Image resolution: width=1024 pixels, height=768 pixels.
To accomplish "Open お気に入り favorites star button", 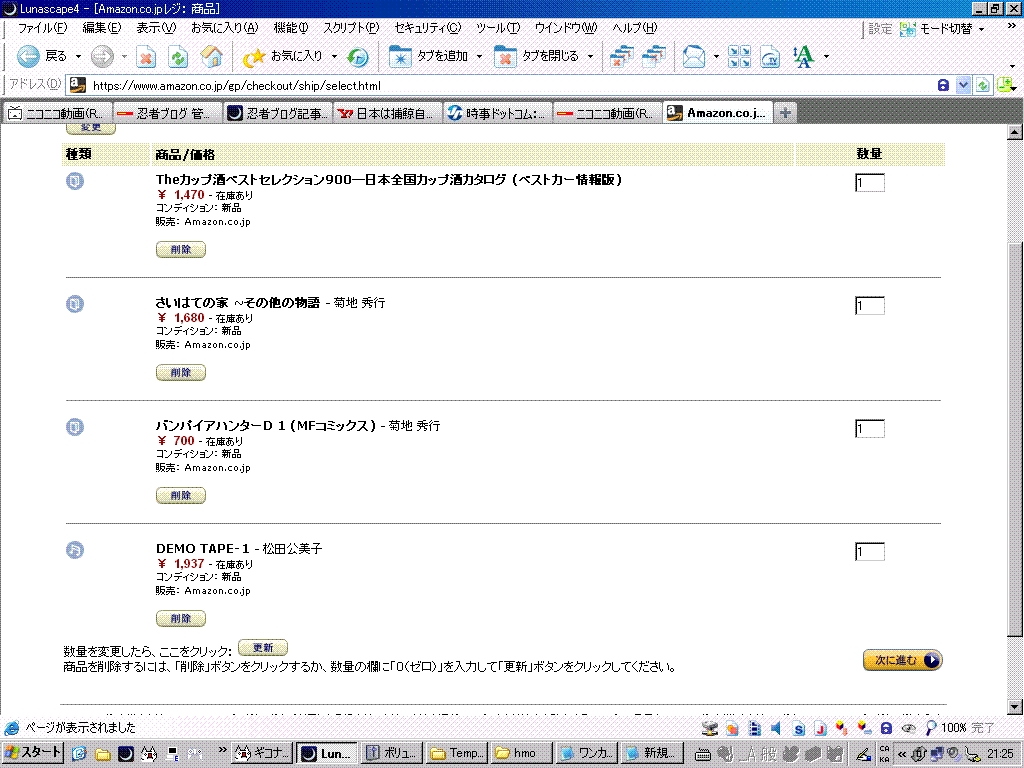I will [283, 57].
